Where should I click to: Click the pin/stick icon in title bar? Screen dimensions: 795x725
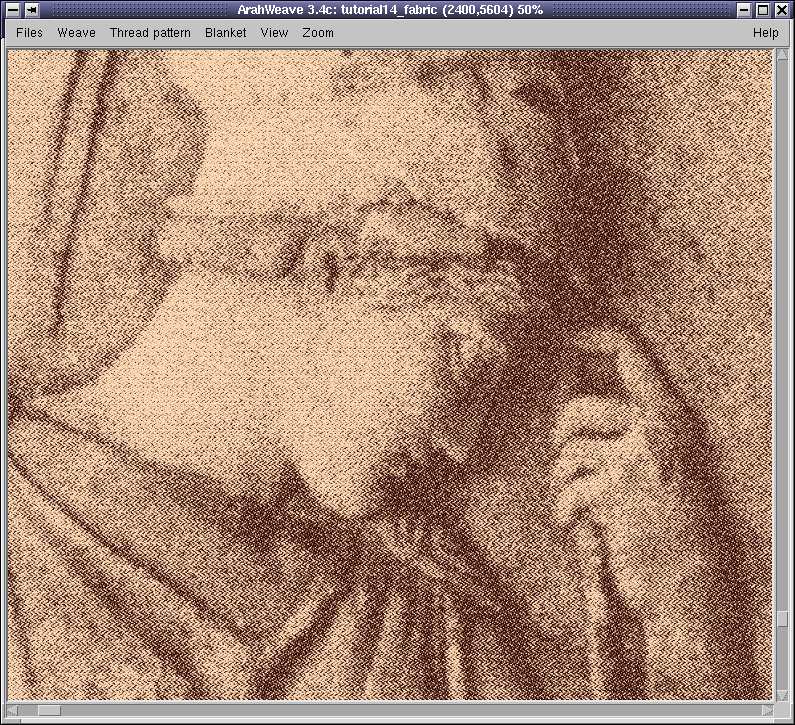tap(32, 10)
